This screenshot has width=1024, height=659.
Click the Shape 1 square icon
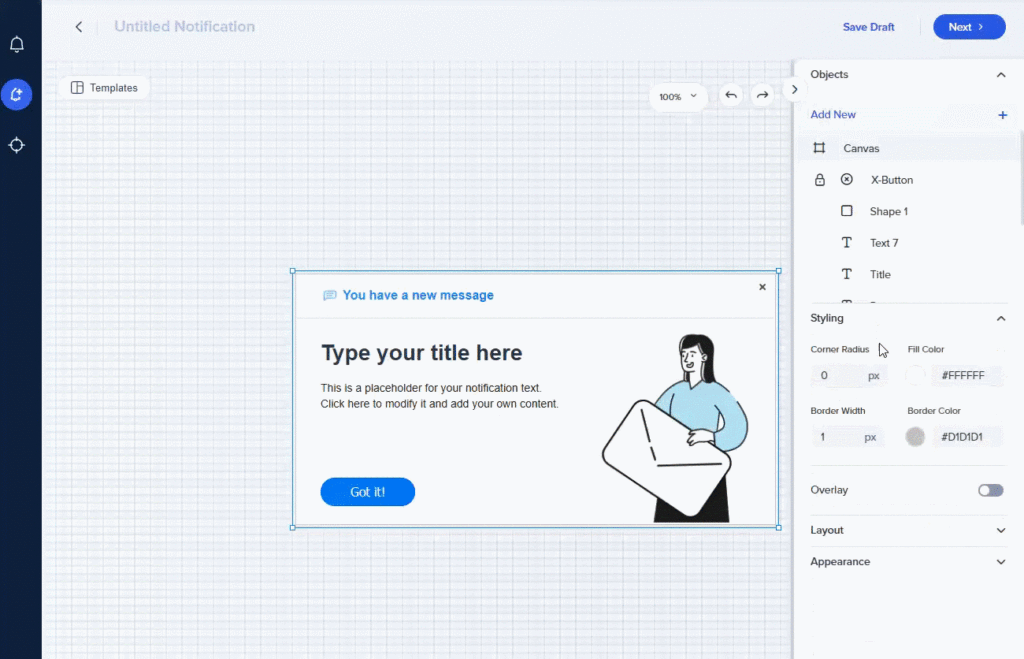(848, 211)
